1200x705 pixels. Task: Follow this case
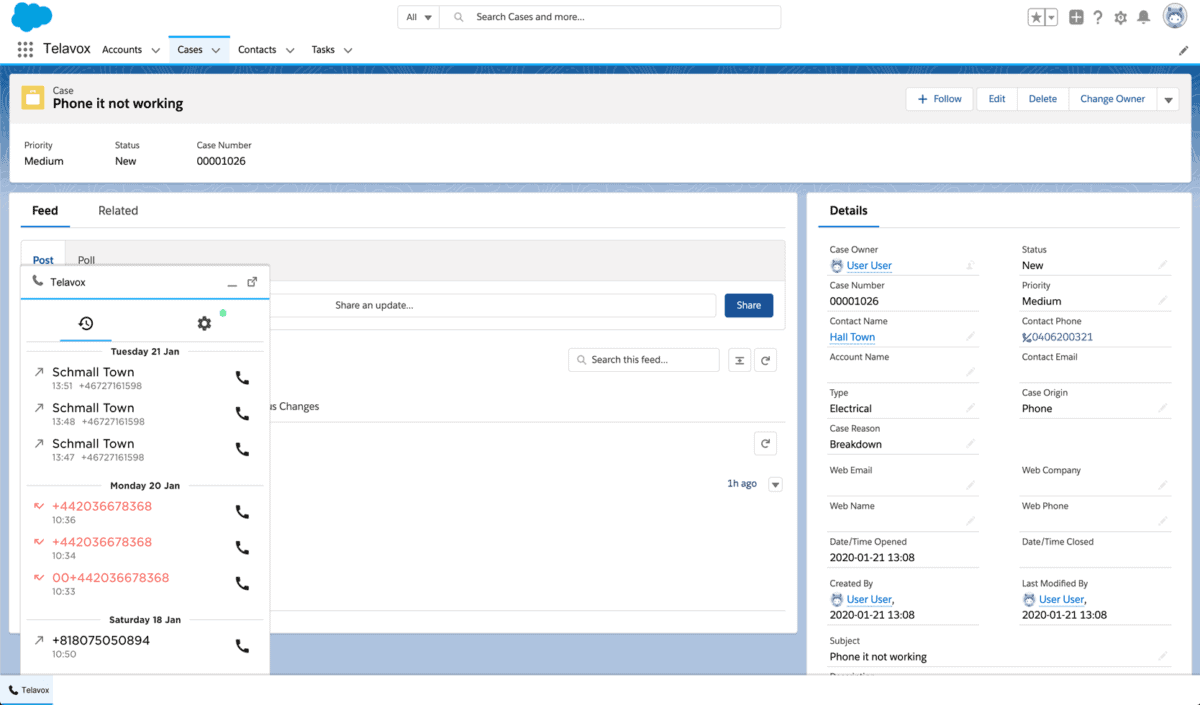939,99
